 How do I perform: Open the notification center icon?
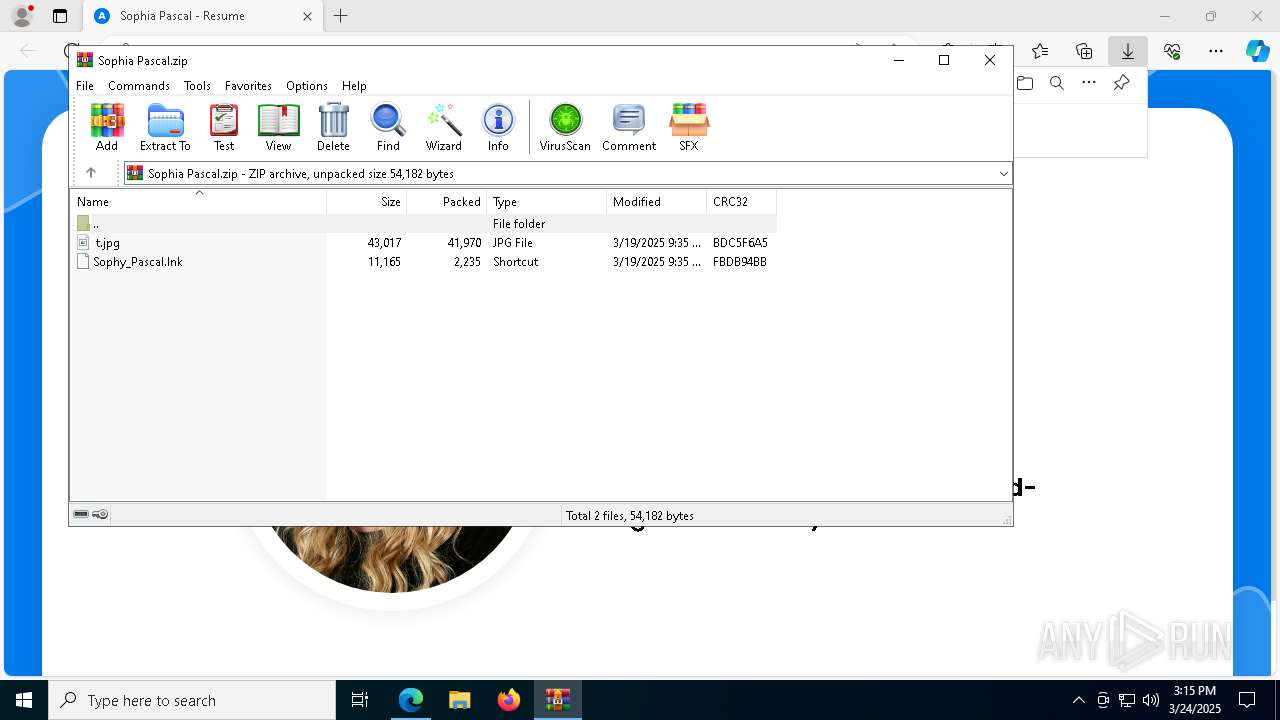[1247, 700]
